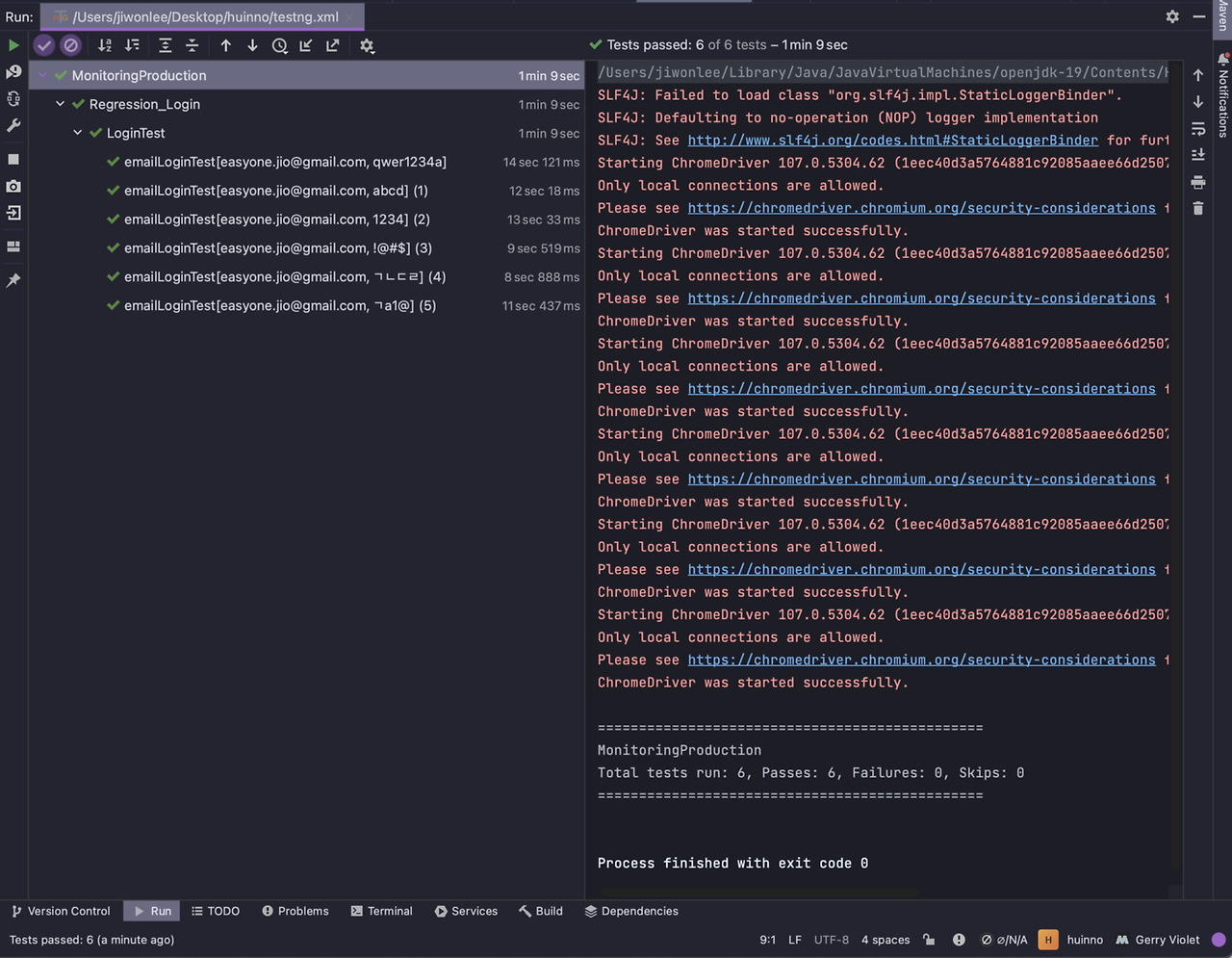Open the TODO tool window
This screenshot has width=1232, height=958.
tap(216, 911)
